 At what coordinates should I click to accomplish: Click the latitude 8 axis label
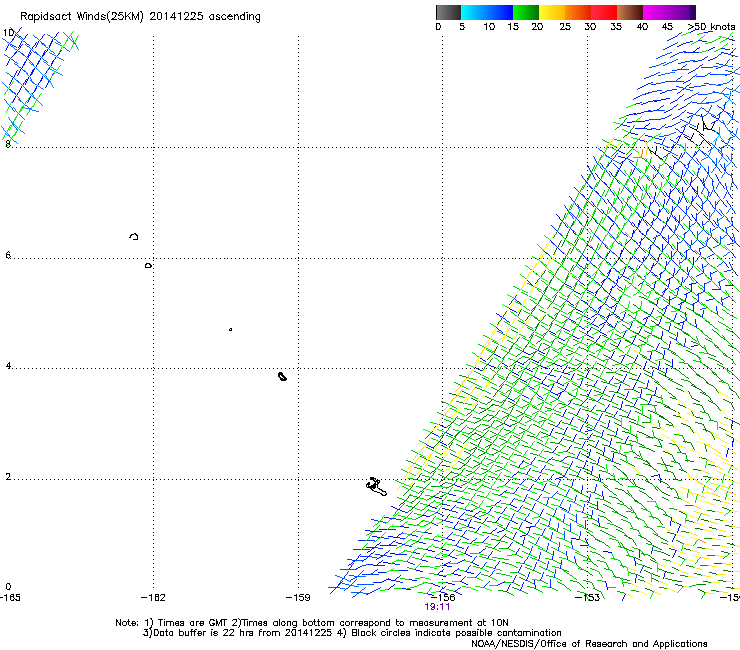pos(8,144)
